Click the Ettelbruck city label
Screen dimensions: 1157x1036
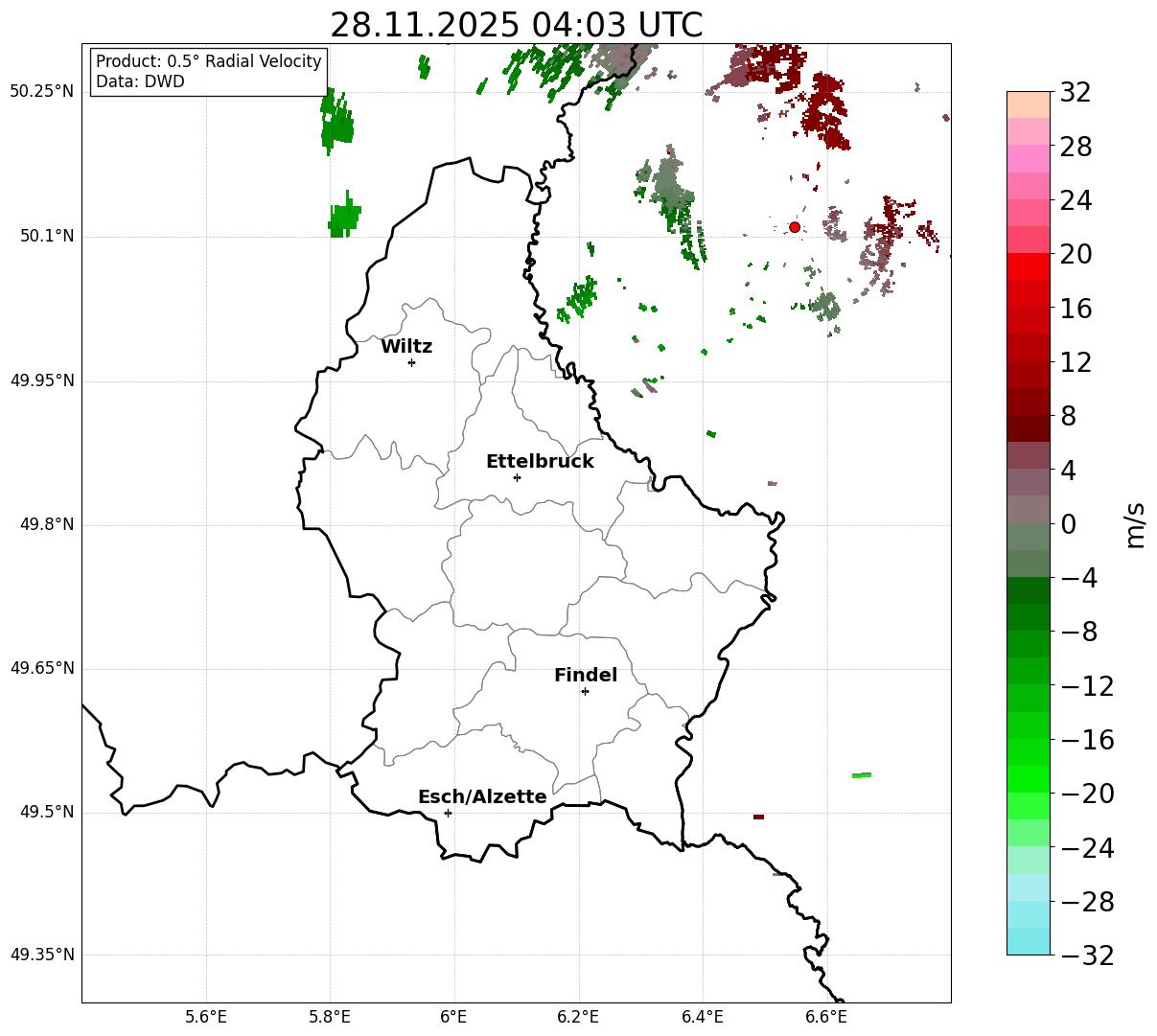[540, 462]
